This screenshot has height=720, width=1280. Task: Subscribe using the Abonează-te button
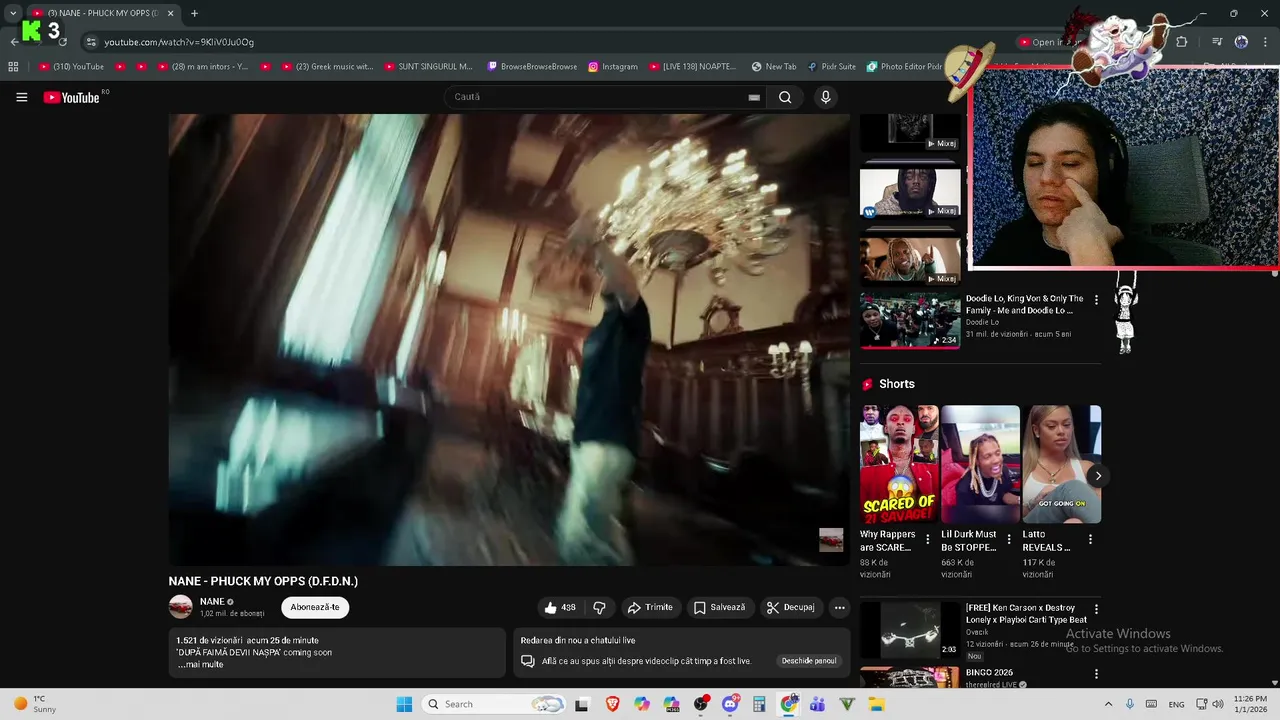coord(315,607)
